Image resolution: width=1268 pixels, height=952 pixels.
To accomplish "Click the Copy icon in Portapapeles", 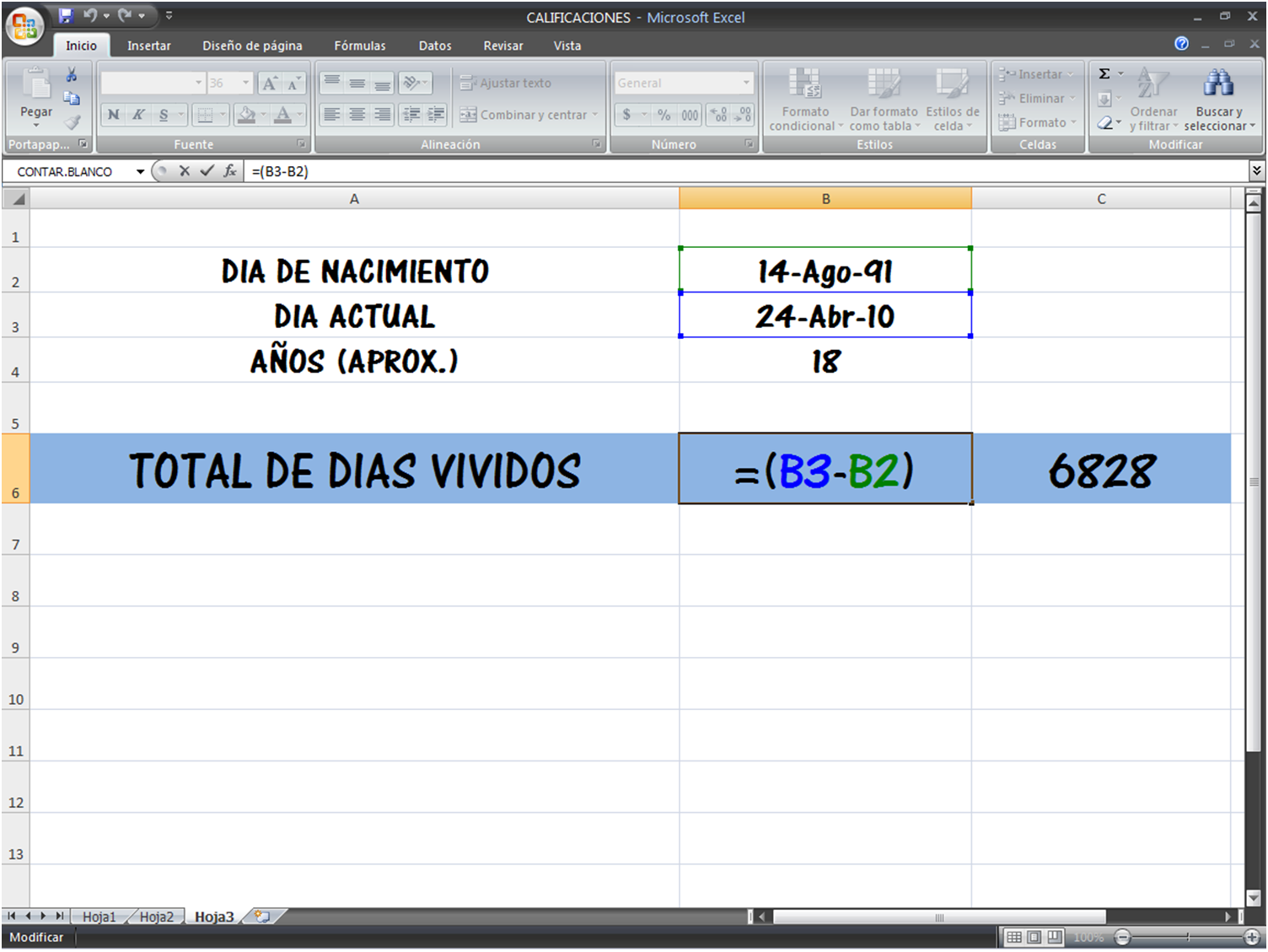I will pyautogui.click(x=72, y=99).
